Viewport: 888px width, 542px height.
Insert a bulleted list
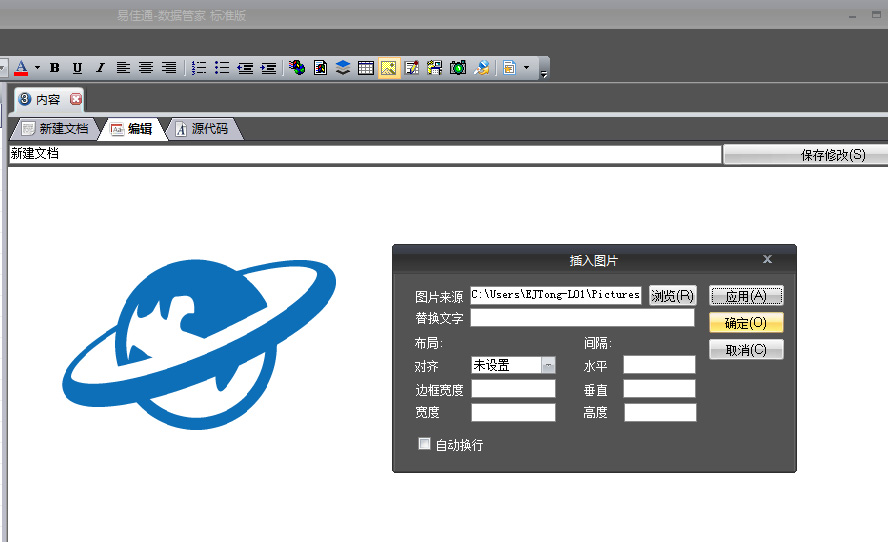[x=222, y=68]
